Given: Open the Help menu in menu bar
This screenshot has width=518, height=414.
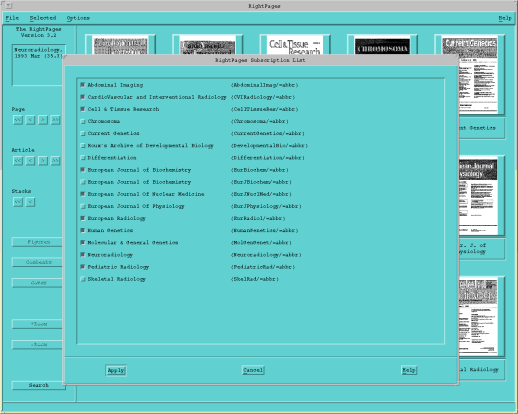Looking at the screenshot, I should coord(505,18).
